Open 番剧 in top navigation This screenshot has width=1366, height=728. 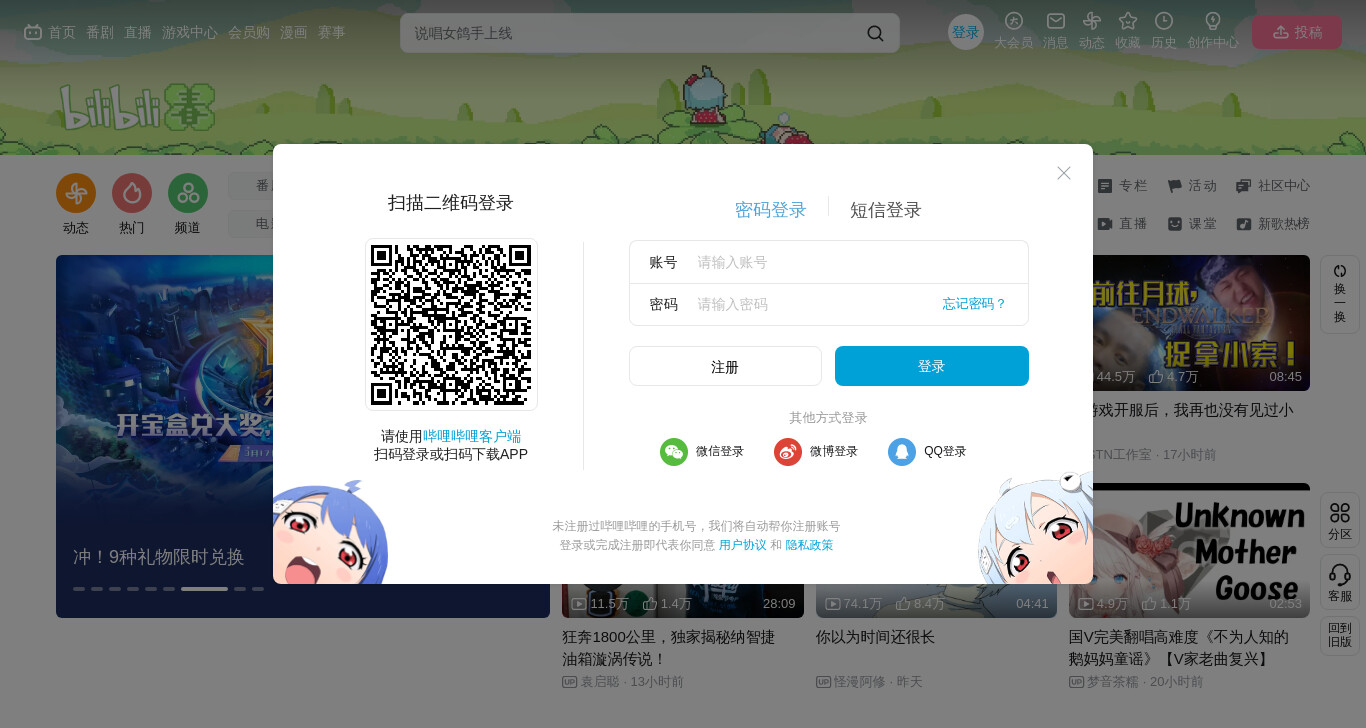tap(100, 32)
